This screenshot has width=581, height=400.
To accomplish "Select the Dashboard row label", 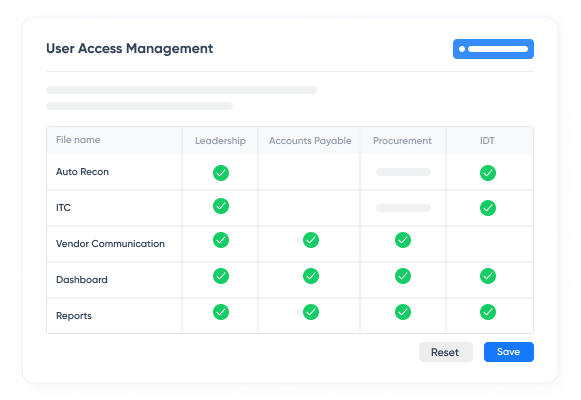I will click(82, 280).
